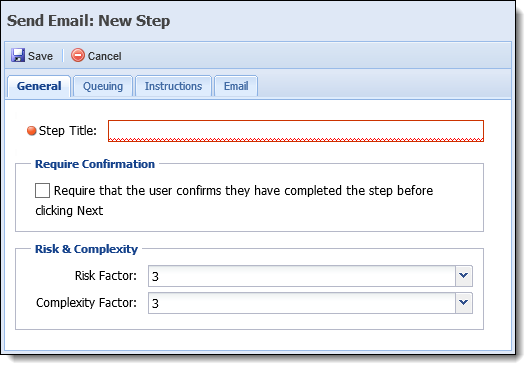
Task: Click the Send Email: New Step title
Action: (89, 21)
